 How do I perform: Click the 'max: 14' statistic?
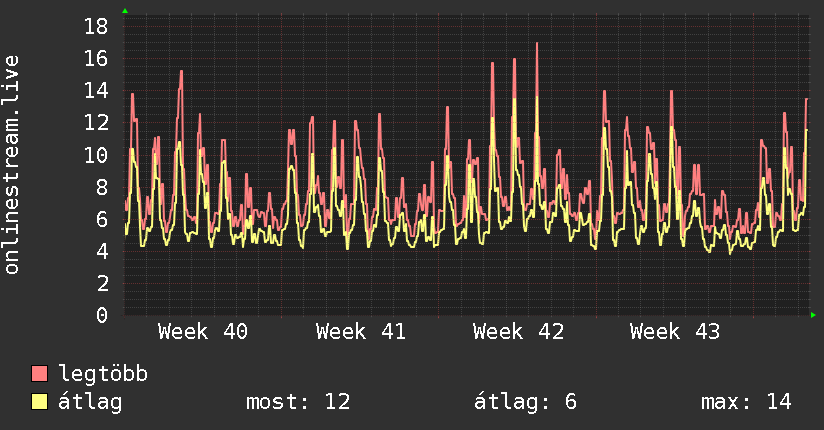[x=746, y=402]
